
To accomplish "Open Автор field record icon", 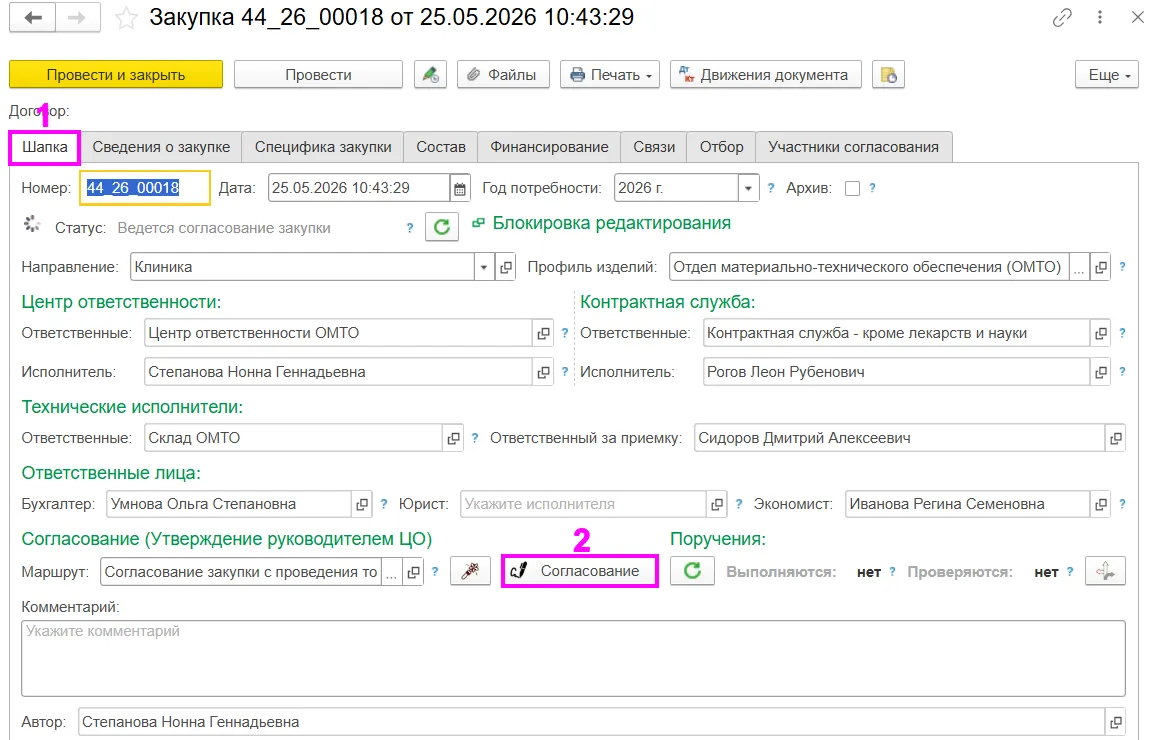I will click(x=1116, y=722).
